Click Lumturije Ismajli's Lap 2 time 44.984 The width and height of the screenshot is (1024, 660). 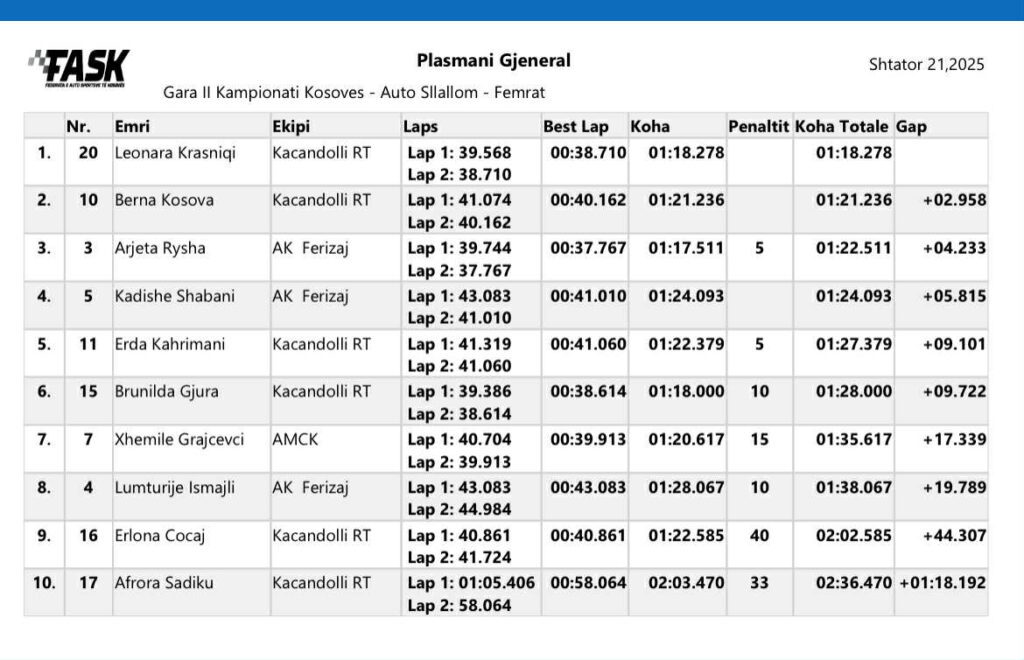459,509
